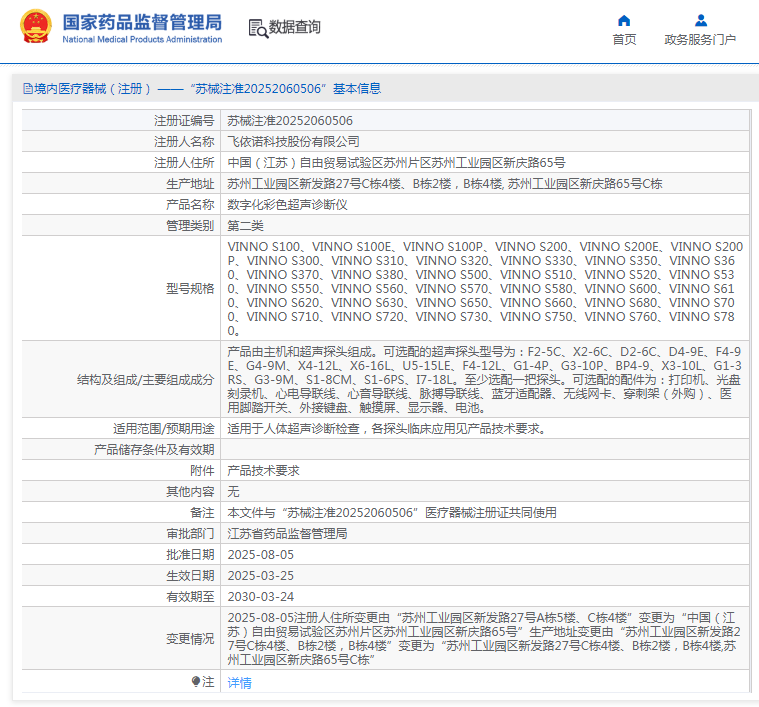Click the national emblem logo
759x707 pixels.
35,28
